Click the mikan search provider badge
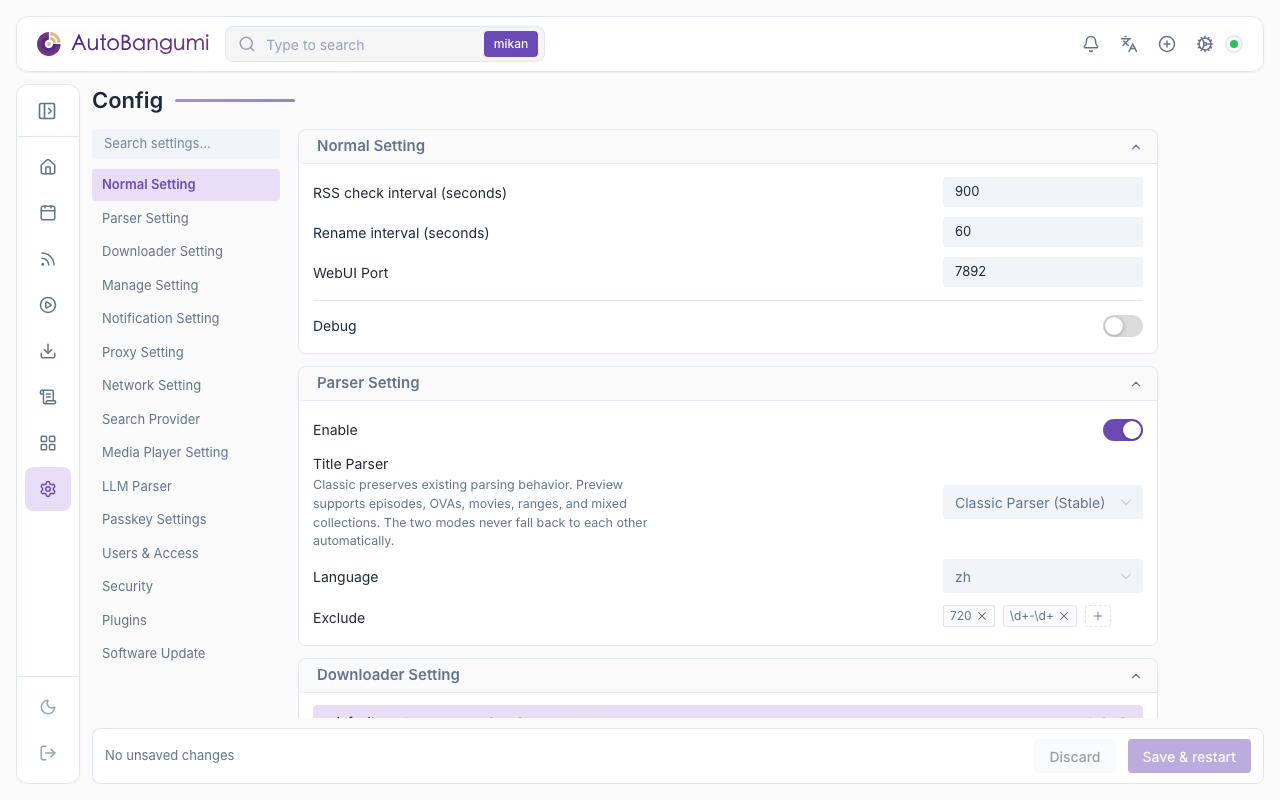This screenshot has width=1280, height=800. click(x=511, y=44)
